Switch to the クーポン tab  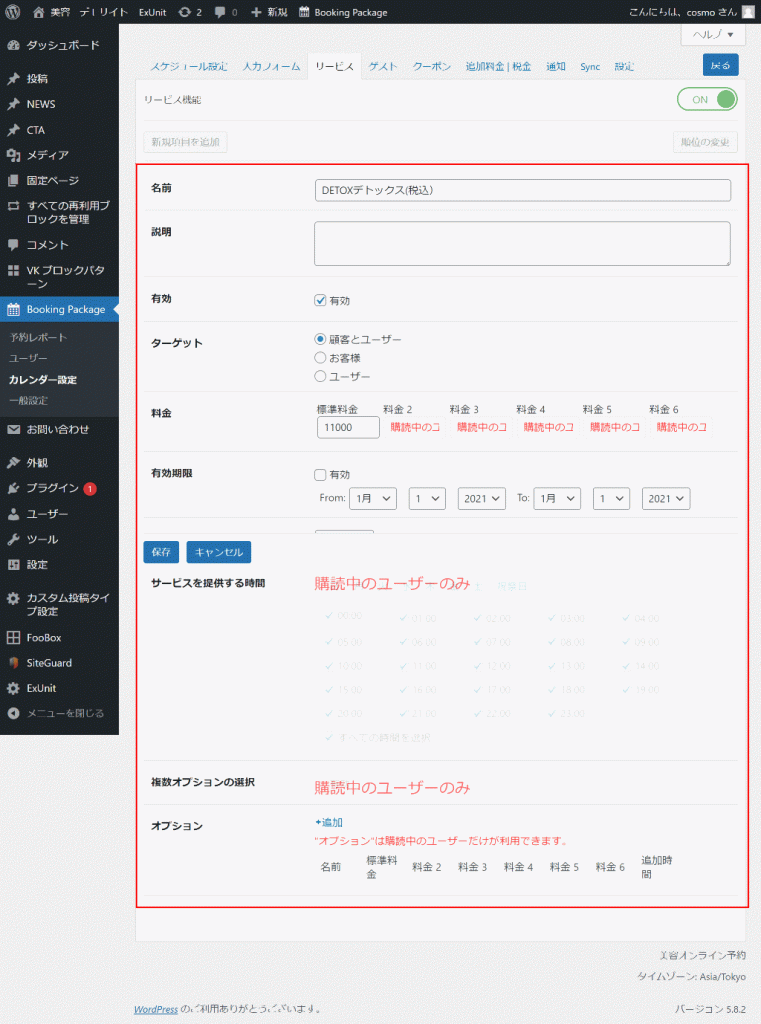[x=431, y=66]
